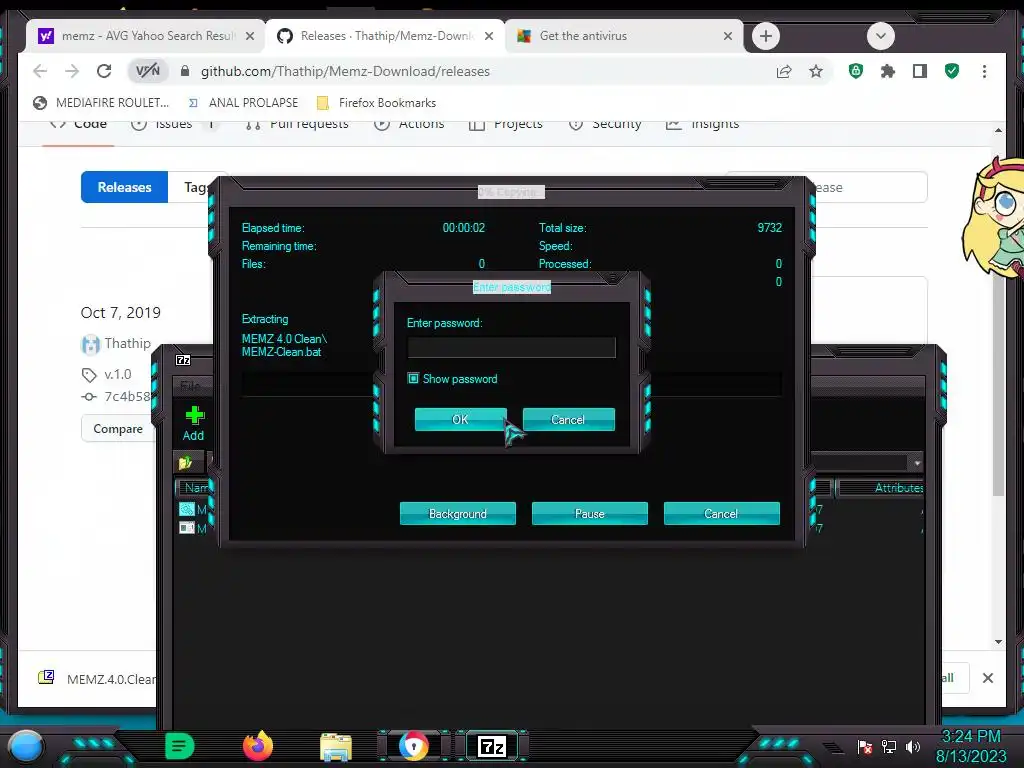Pause the 7-Zip extraction
This screenshot has width=1024, height=768.
click(x=589, y=513)
